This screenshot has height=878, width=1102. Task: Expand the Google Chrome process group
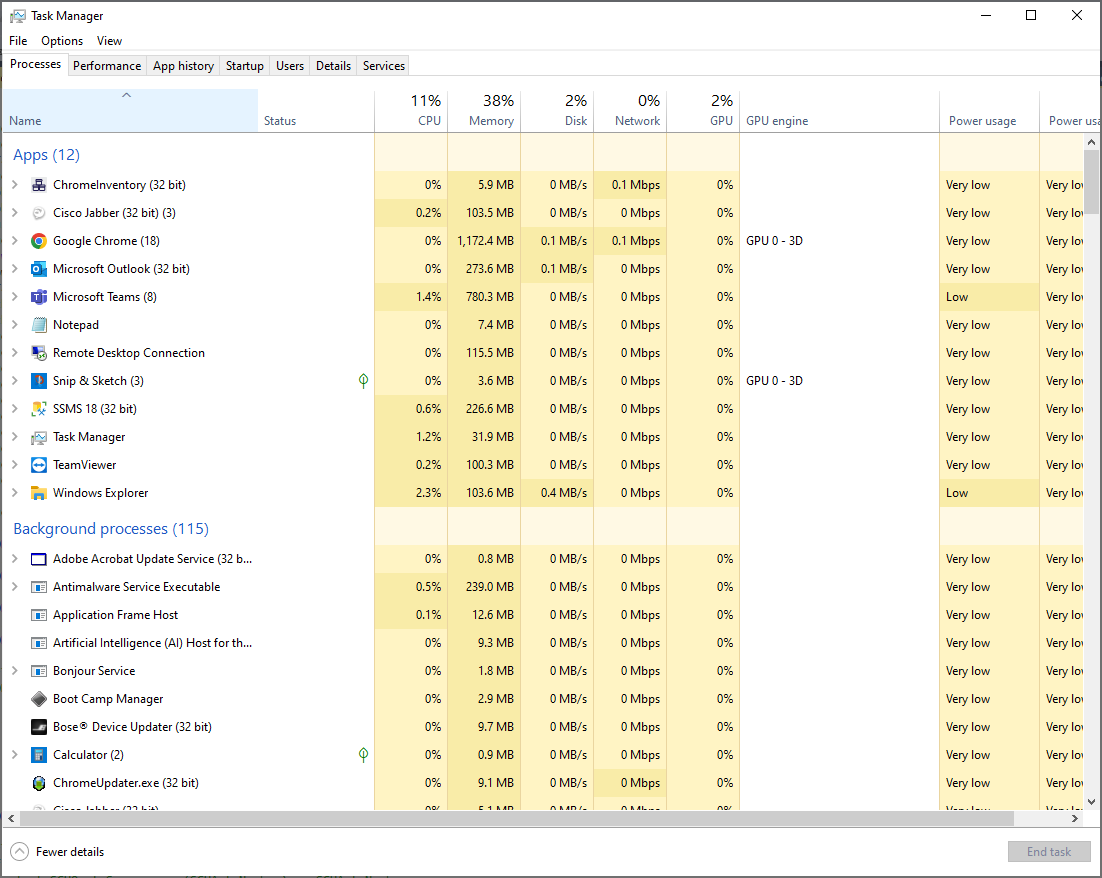(x=15, y=241)
